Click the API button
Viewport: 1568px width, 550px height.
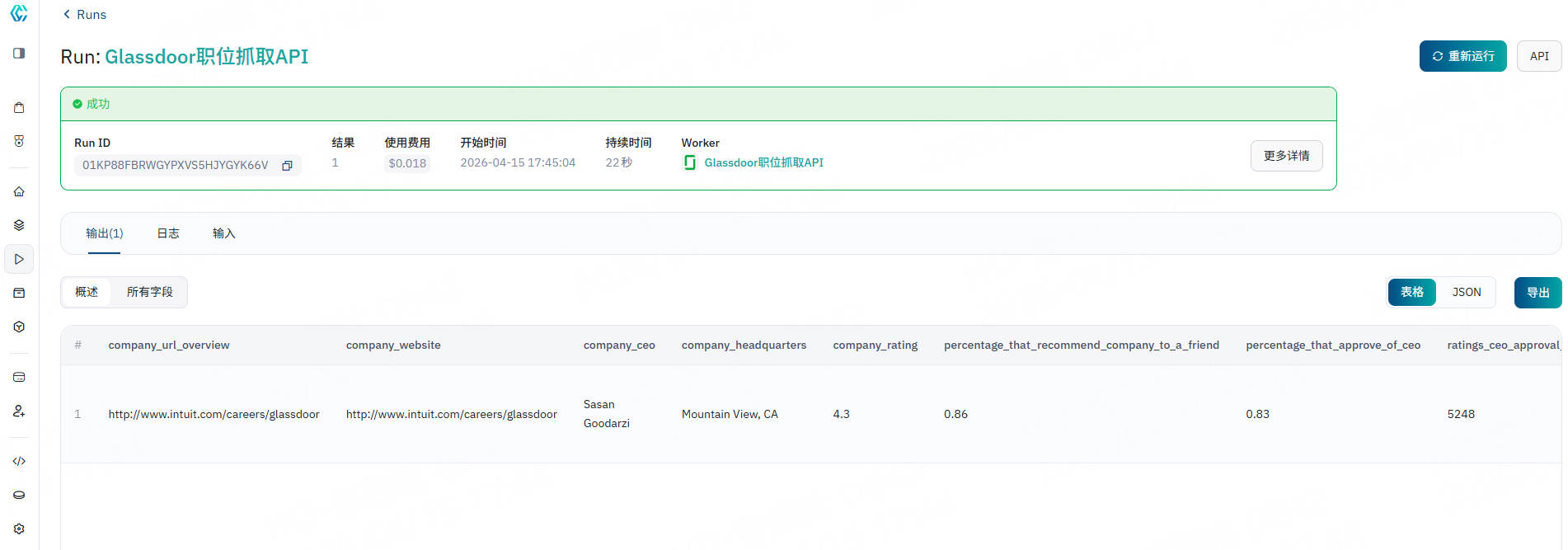point(1538,56)
